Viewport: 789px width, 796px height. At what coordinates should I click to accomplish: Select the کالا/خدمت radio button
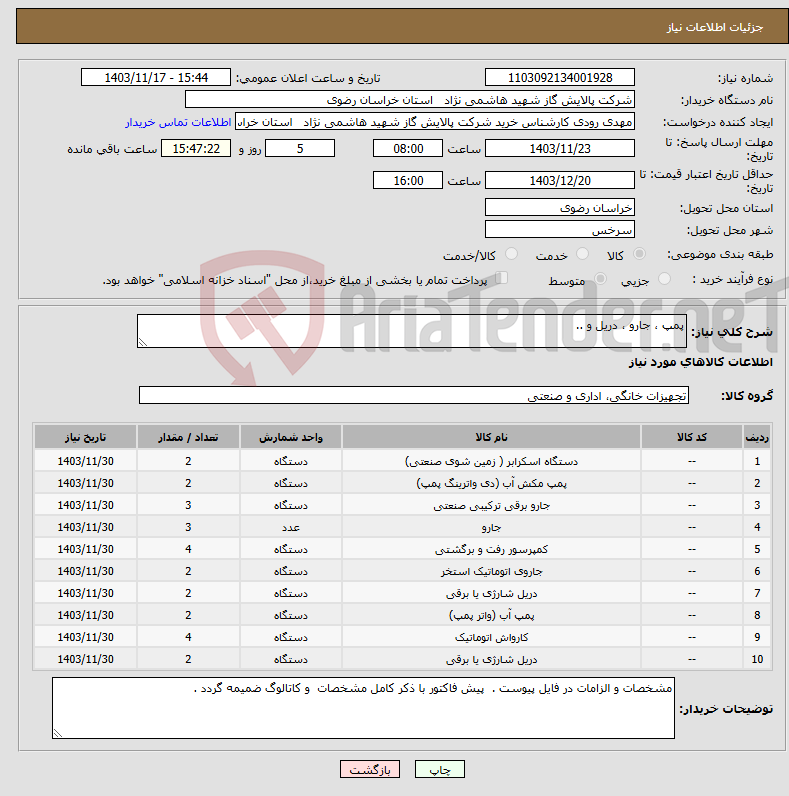click(x=511, y=254)
